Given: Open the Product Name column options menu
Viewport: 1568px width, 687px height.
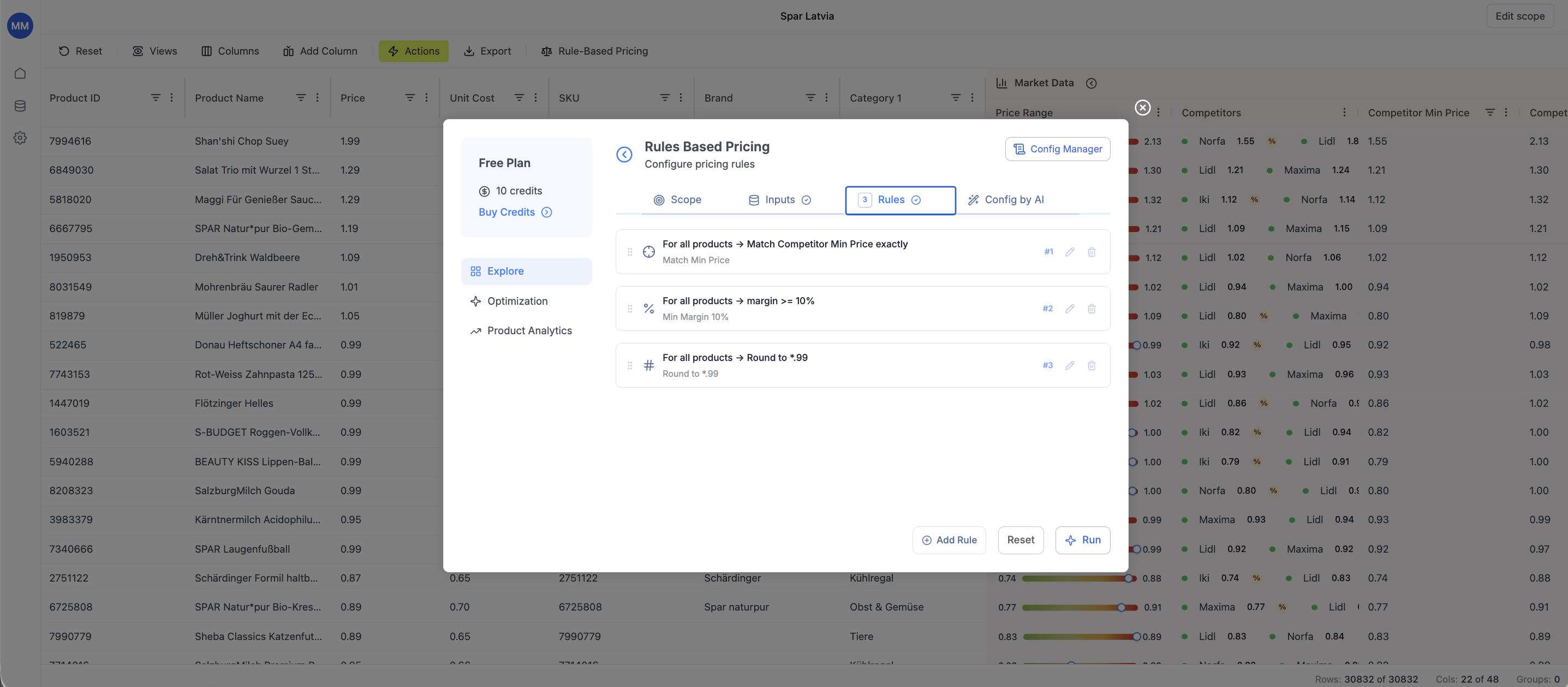Looking at the screenshot, I should pyautogui.click(x=317, y=98).
